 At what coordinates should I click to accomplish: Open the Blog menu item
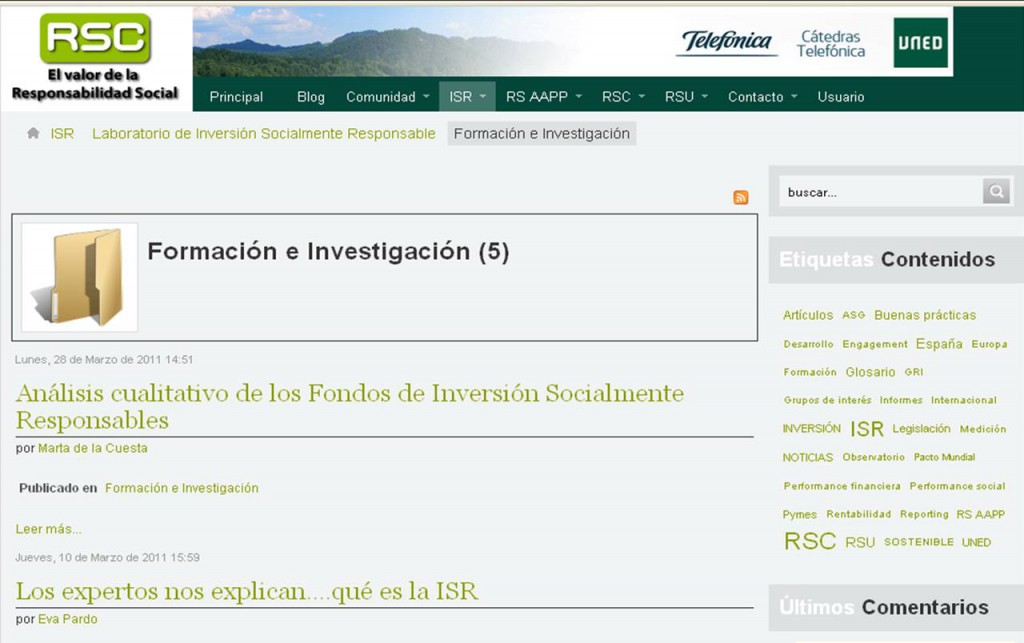(x=311, y=97)
